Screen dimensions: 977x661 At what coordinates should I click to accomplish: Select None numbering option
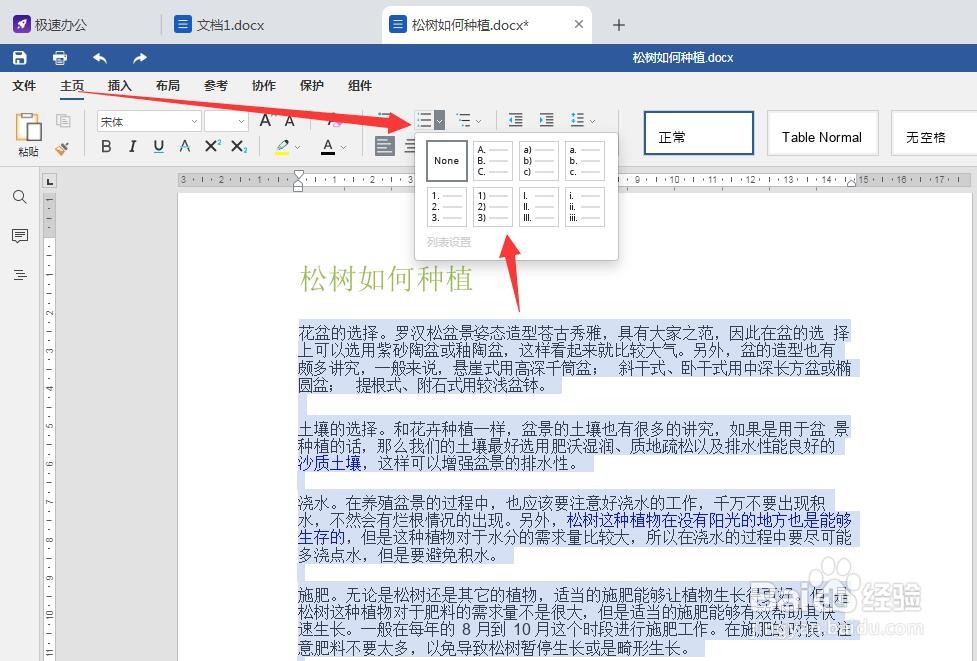447,161
